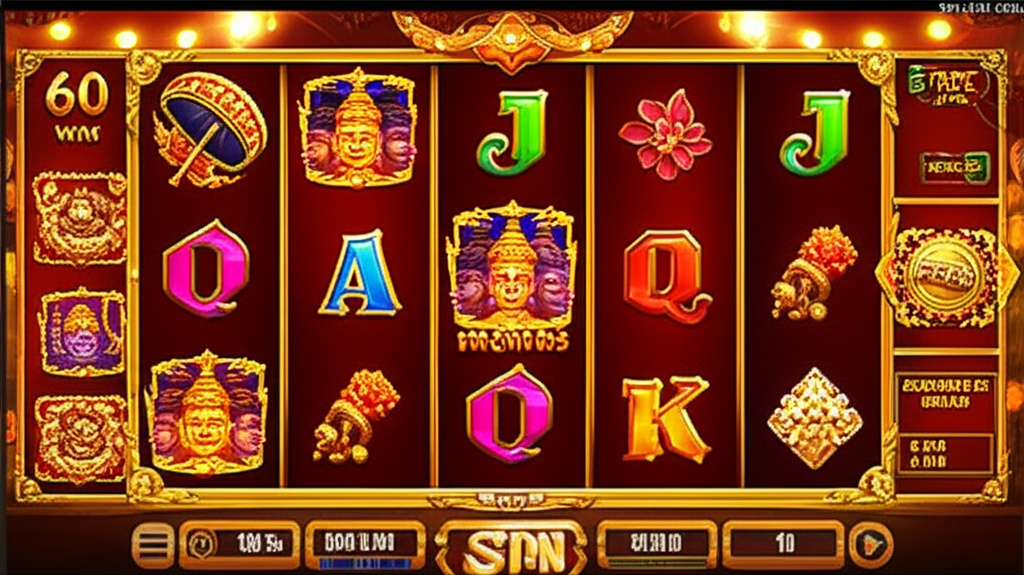This screenshot has width=1024, height=575.
Task: Select the blue A symbol
Action: pyautogui.click(x=359, y=273)
